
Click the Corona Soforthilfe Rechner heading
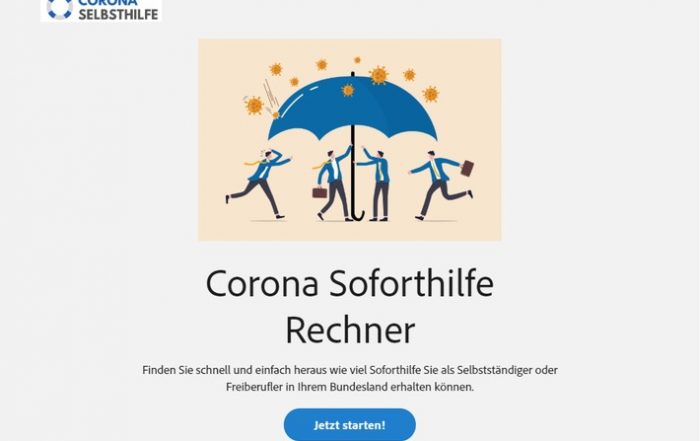click(x=350, y=306)
